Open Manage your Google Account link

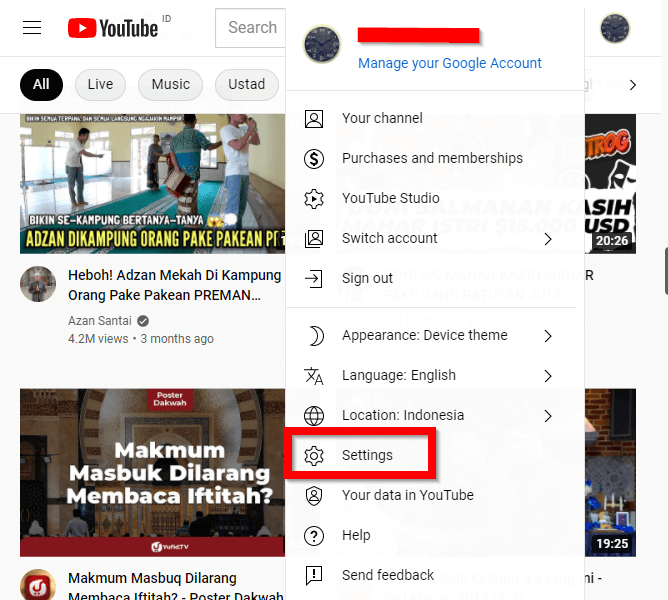(449, 63)
